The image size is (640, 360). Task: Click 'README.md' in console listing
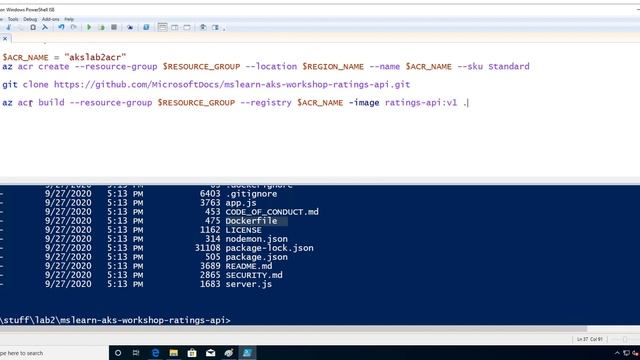(249, 266)
